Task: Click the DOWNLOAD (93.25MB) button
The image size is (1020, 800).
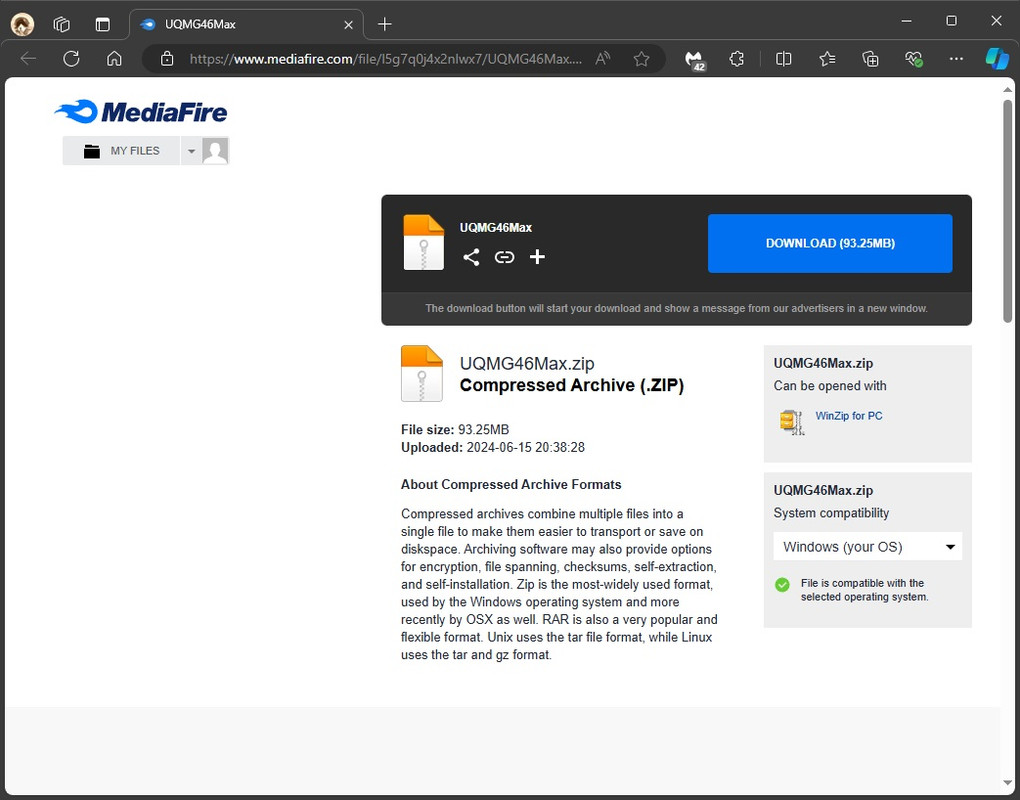Action: (830, 243)
